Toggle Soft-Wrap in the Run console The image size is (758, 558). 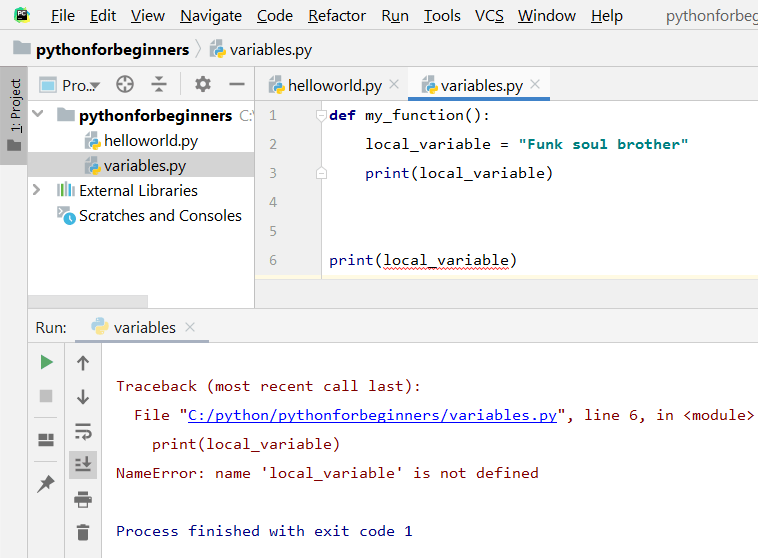(x=83, y=431)
